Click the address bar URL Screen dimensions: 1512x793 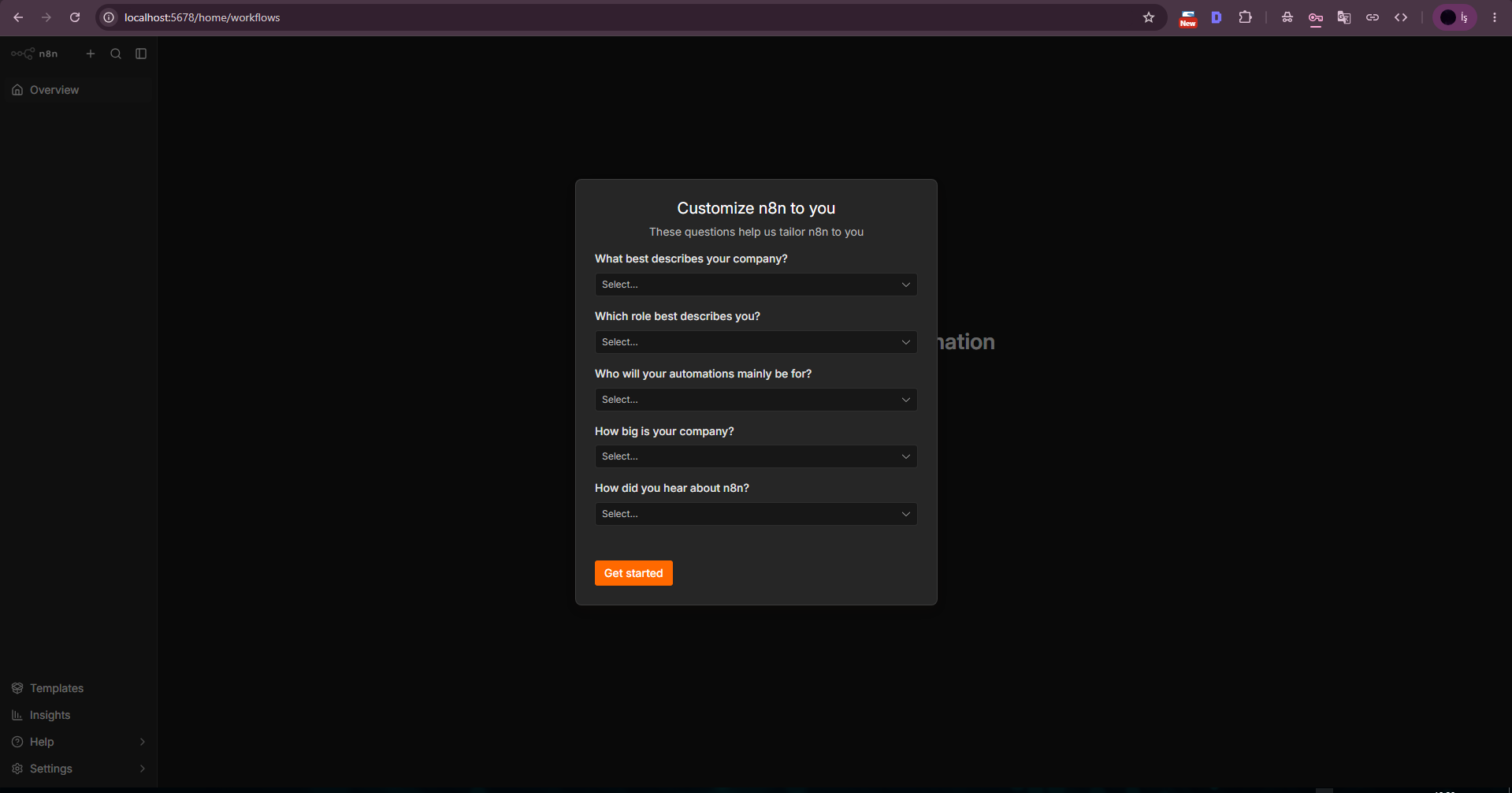coord(202,17)
